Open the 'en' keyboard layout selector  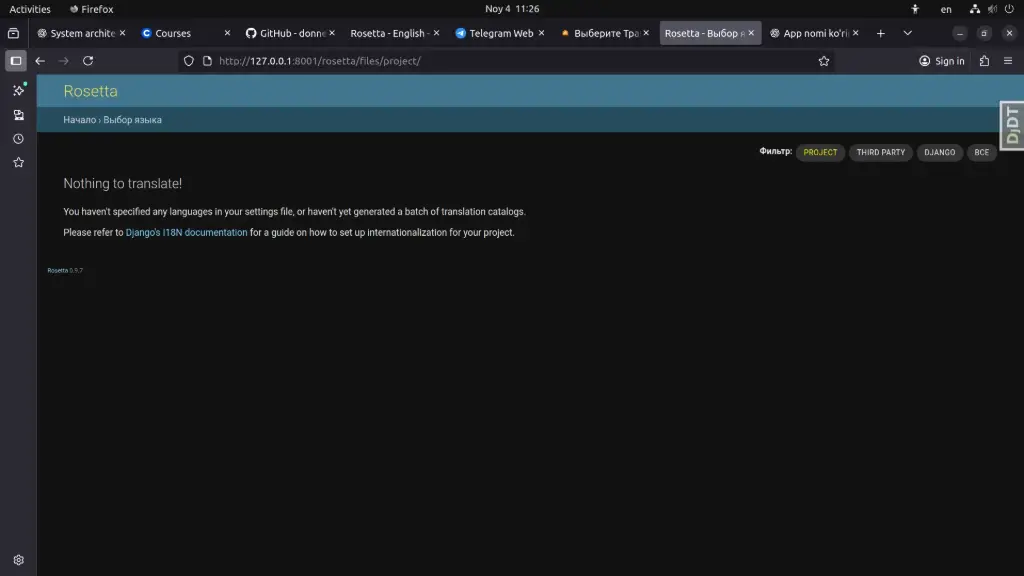pos(946,9)
